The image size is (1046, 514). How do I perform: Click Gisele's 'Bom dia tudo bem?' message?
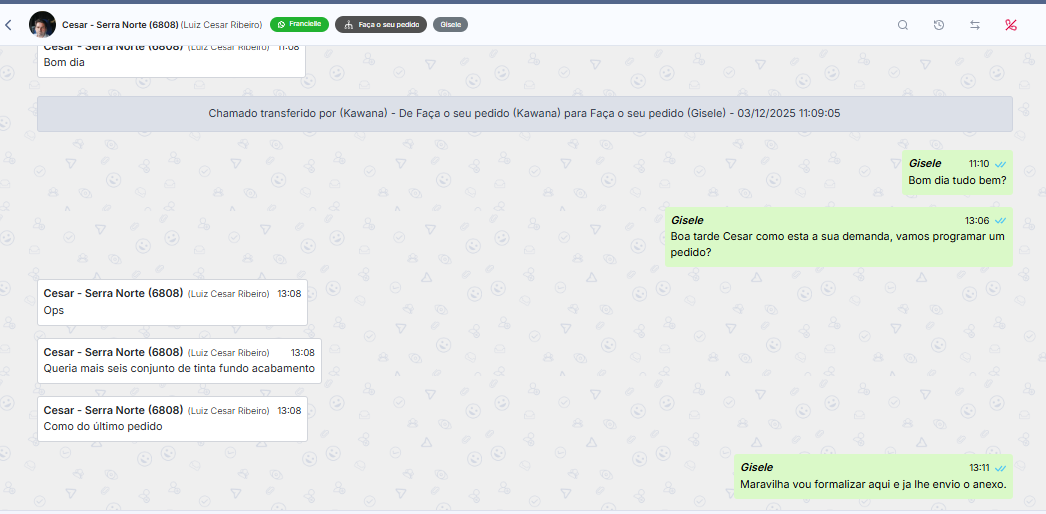956,181
